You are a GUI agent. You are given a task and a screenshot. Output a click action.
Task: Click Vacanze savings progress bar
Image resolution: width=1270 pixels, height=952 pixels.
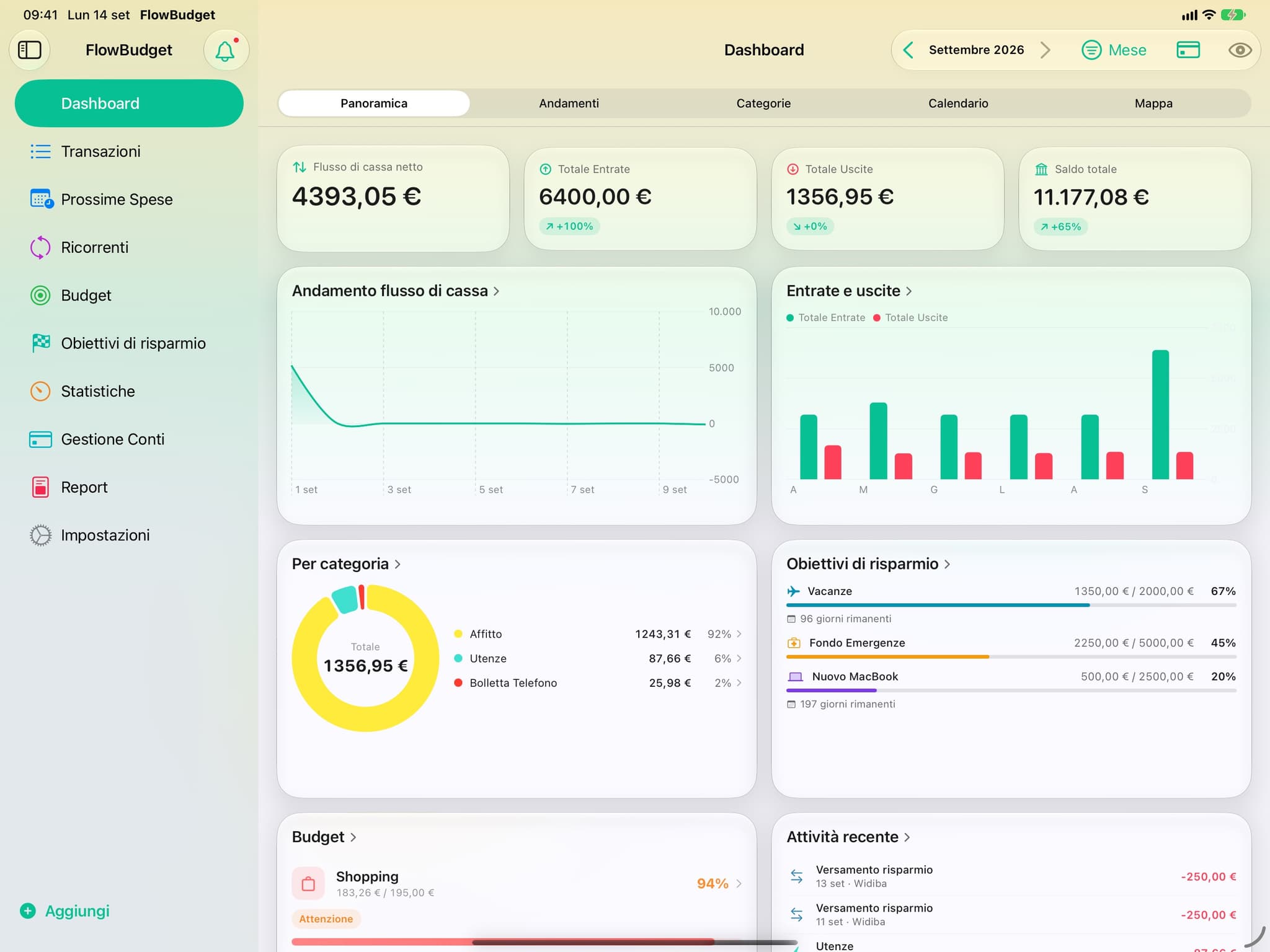[1011, 605]
